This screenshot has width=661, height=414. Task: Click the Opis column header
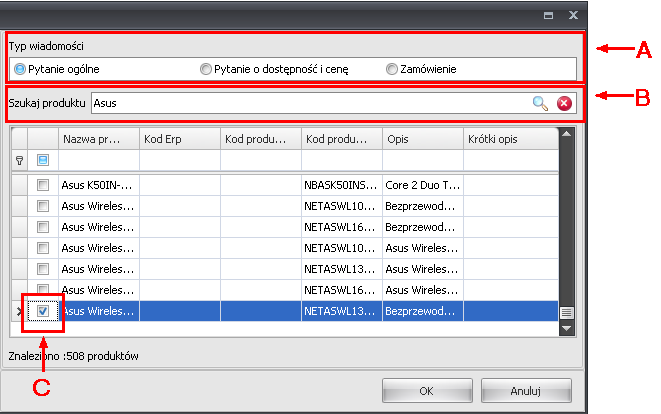click(423, 139)
